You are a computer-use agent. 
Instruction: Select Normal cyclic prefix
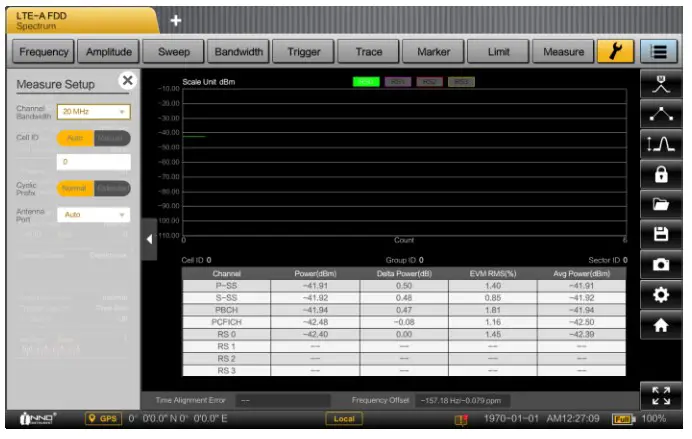pyautogui.click(x=75, y=188)
